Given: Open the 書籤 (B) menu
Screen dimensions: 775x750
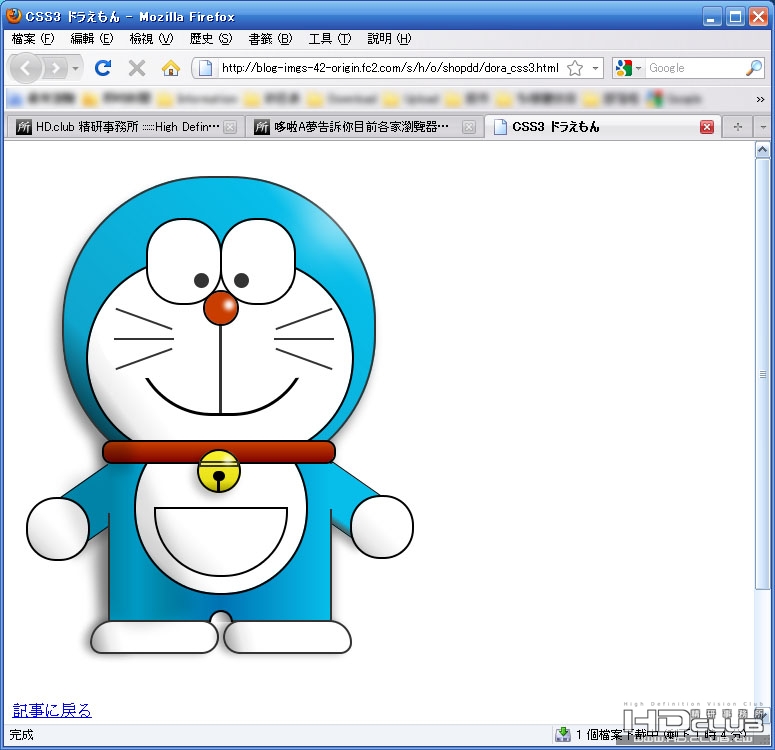Looking at the screenshot, I should pyautogui.click(x=270, y=39).
